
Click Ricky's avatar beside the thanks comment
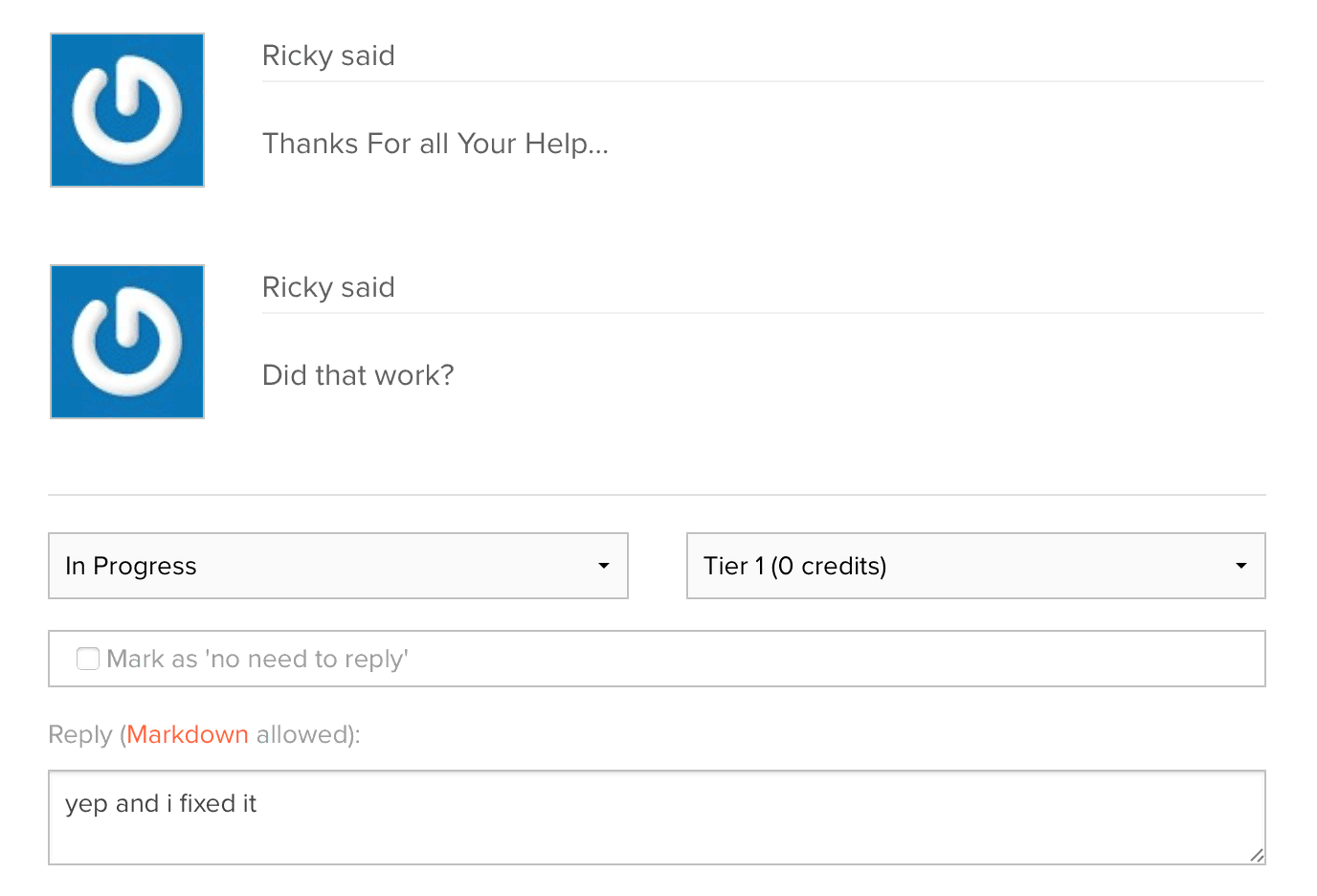(127, 110)
